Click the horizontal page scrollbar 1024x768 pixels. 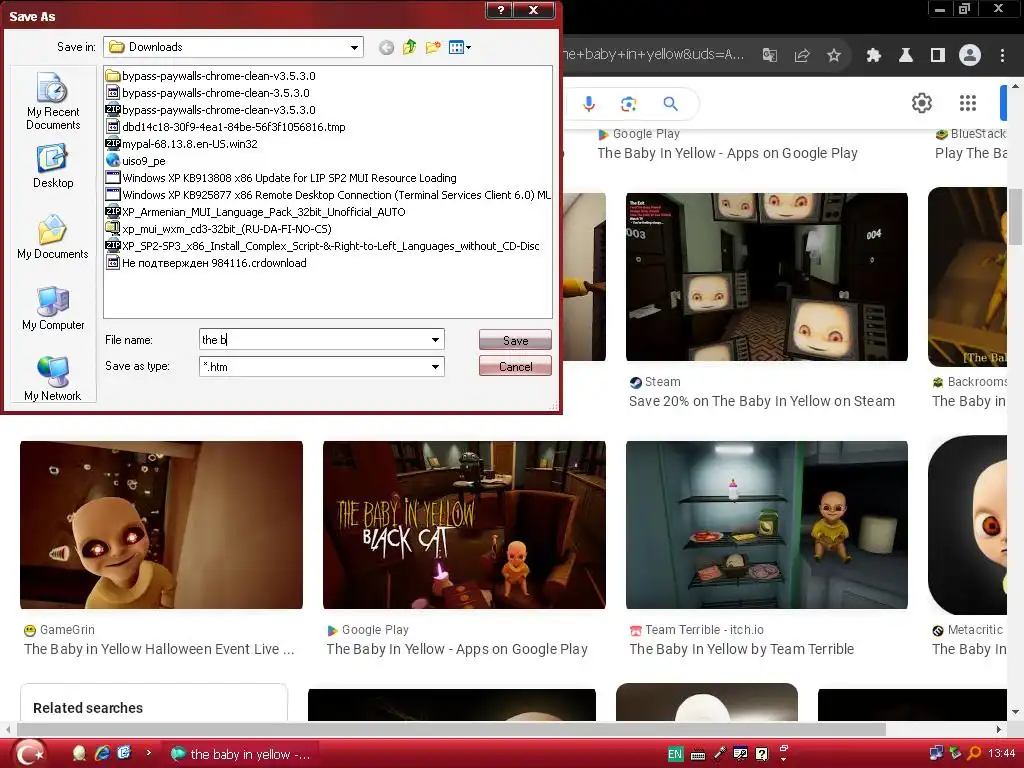click(452, 729)
